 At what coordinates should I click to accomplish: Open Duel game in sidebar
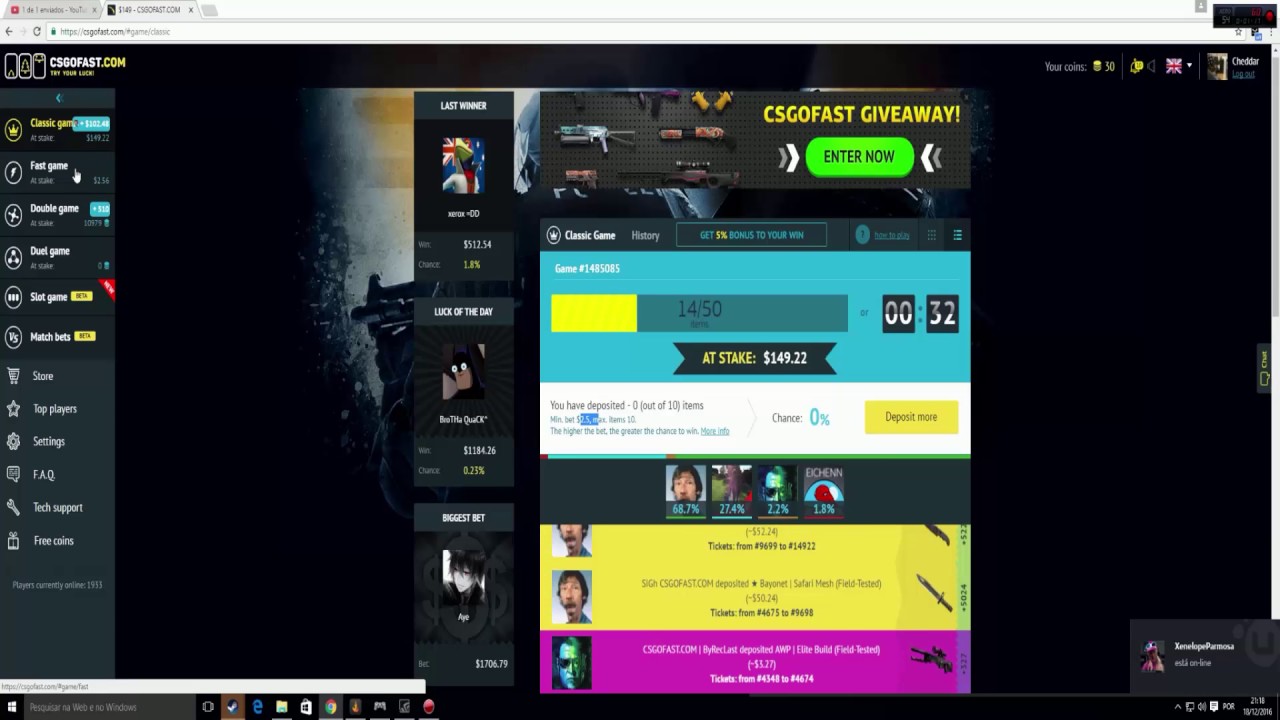(x=56, y=258)
